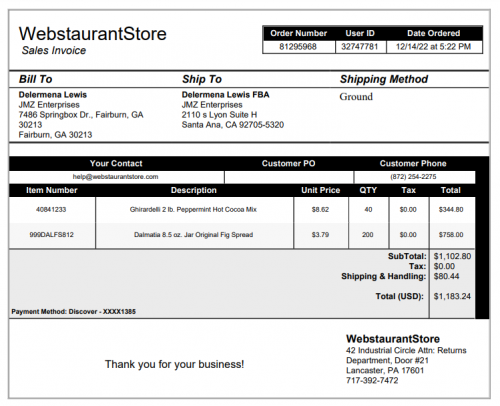
Task: Select the QTY value 200
Action: [x=368, y=235]
